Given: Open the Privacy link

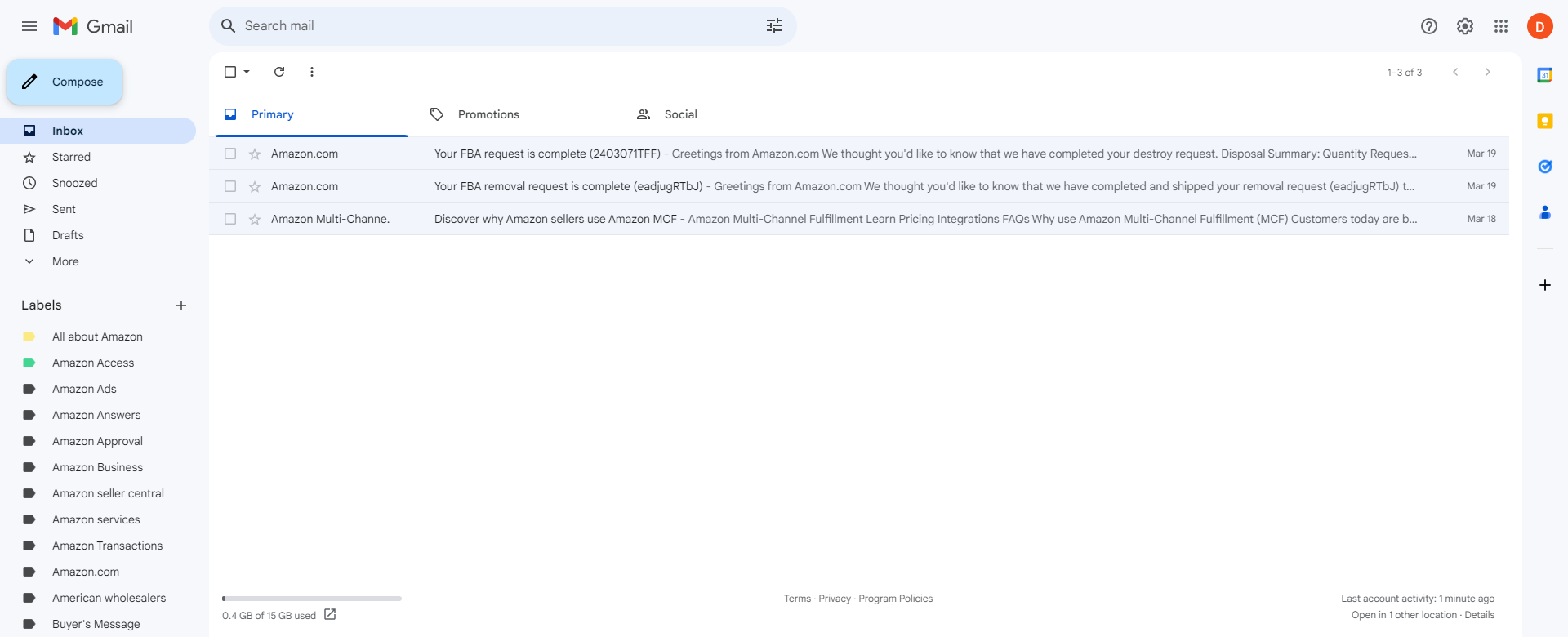Looking at the screenshot, I should coord(835,599).
